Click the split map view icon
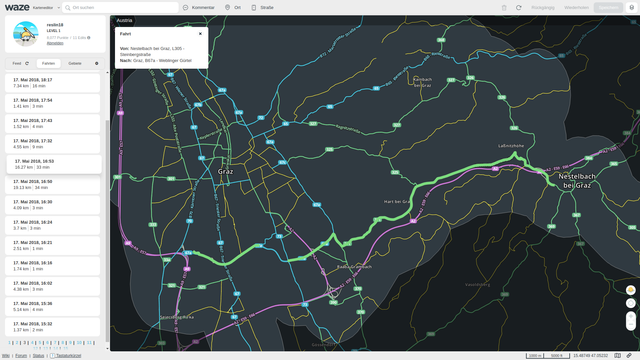 (618, 356)
